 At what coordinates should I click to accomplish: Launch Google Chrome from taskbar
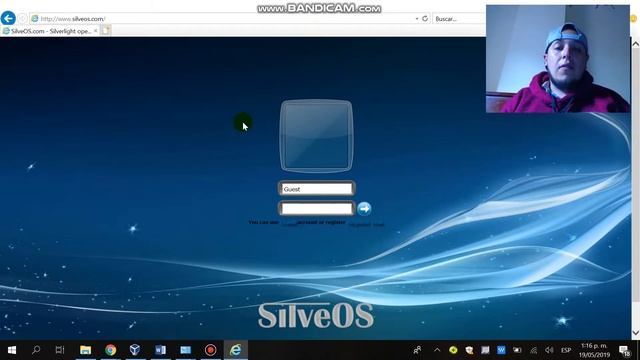[x=110, y=350]
